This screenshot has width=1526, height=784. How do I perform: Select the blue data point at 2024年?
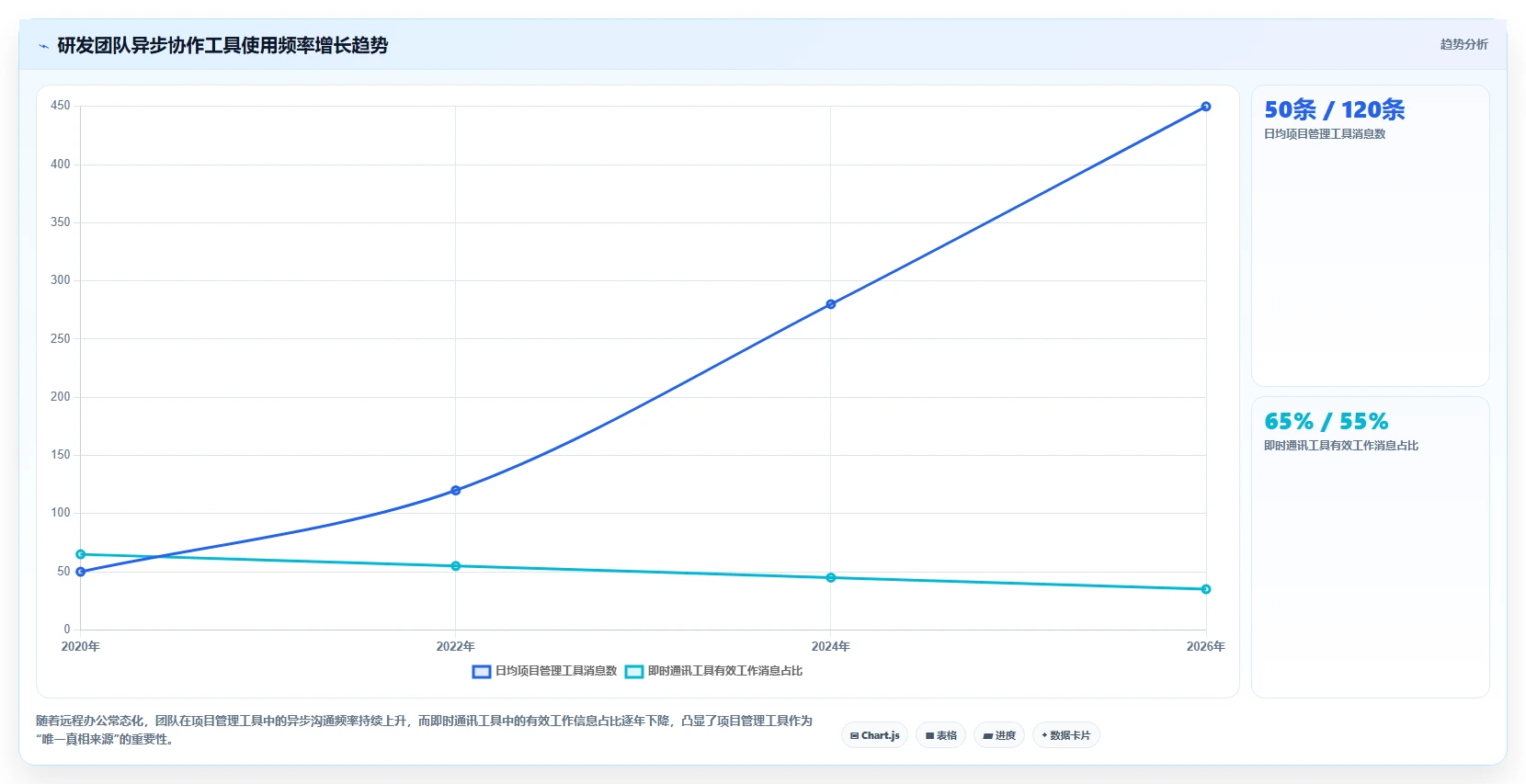[831, 304]
